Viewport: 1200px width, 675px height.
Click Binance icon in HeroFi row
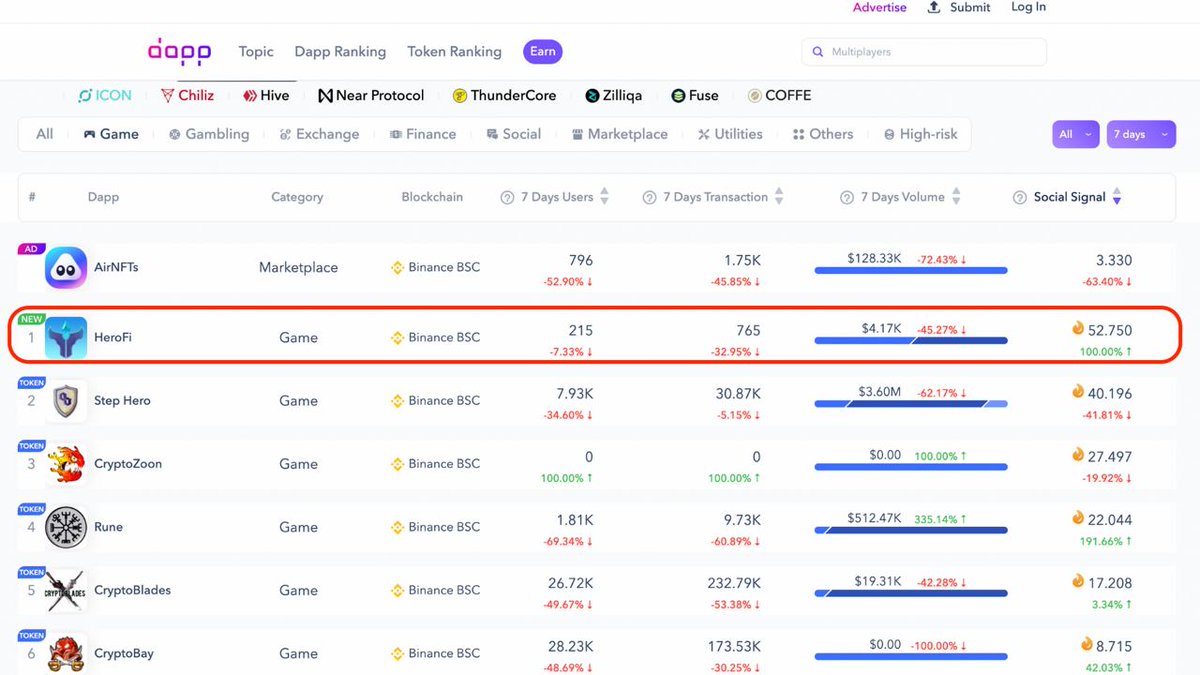point(397,337)
